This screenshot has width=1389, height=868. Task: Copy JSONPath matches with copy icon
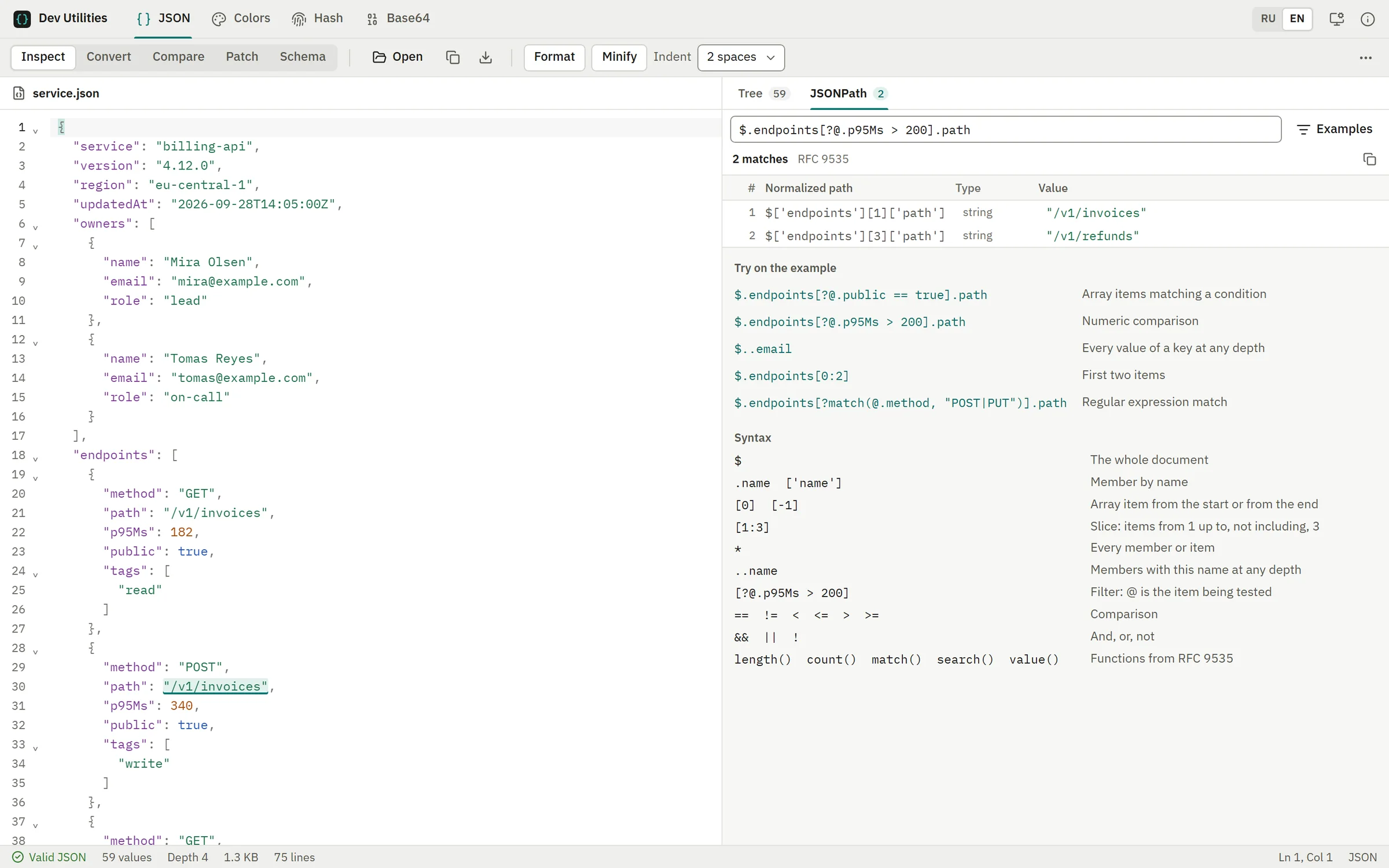(x=1369, y=159)
